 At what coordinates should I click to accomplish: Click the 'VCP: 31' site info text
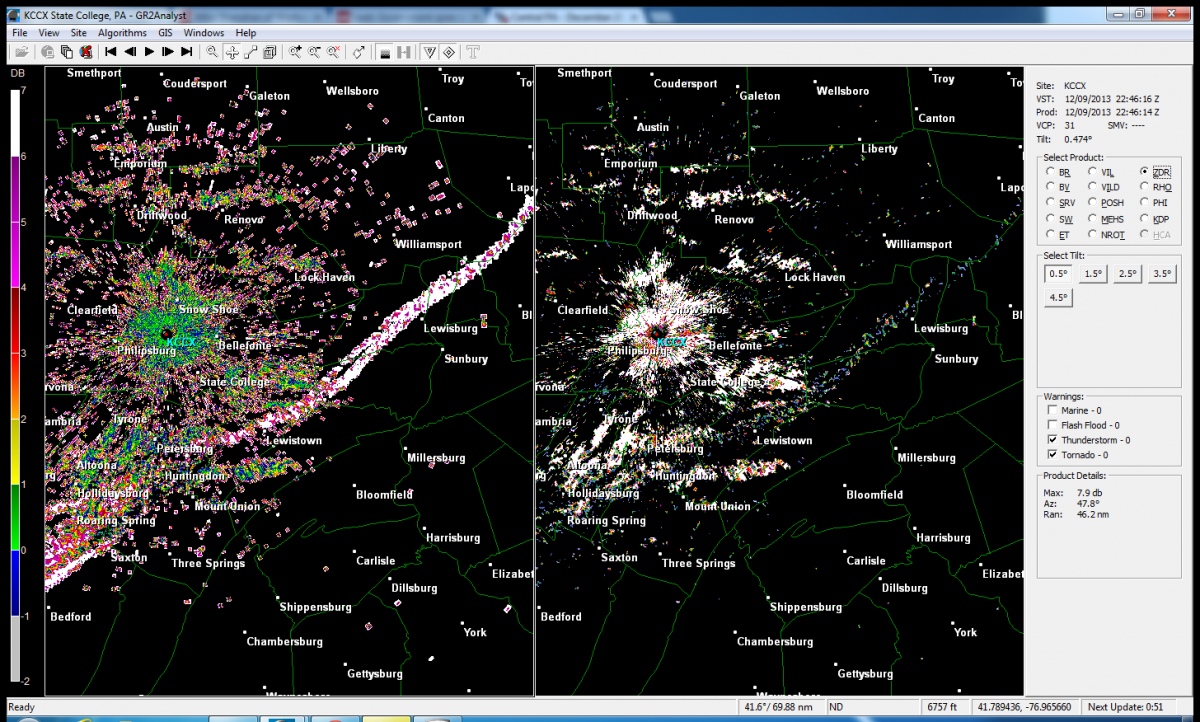(1058, 126)
